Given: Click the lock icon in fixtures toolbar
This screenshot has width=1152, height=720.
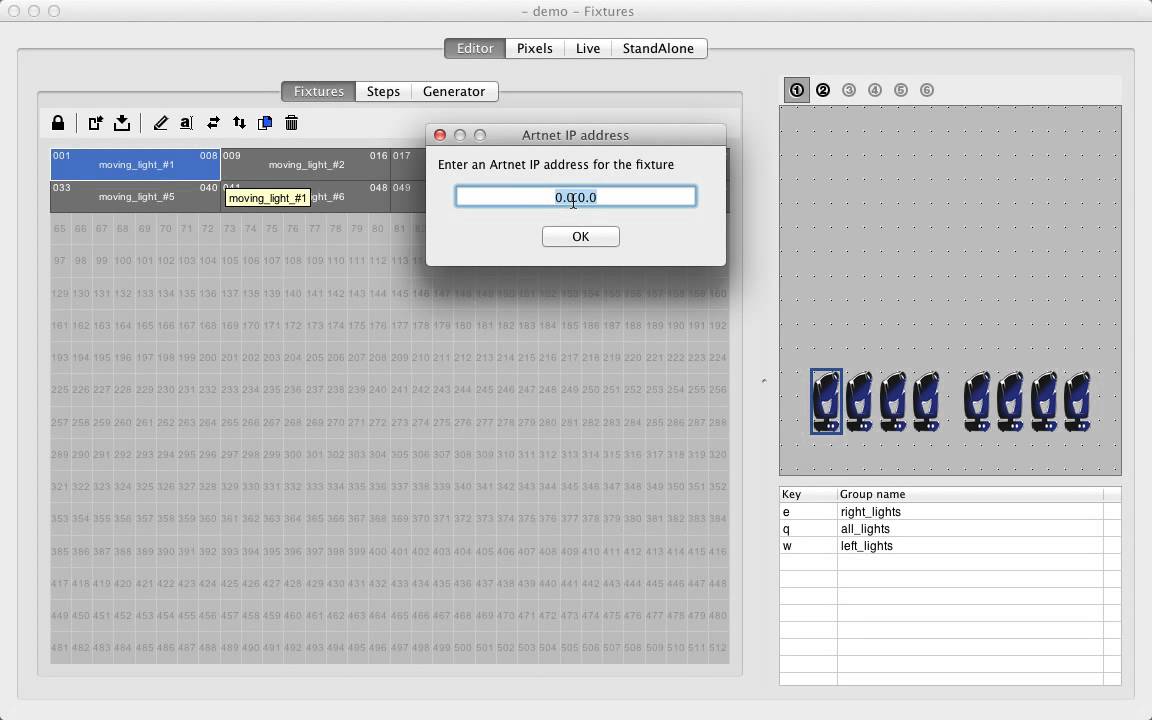Looking at the screenshot, I should coord(58,123).
